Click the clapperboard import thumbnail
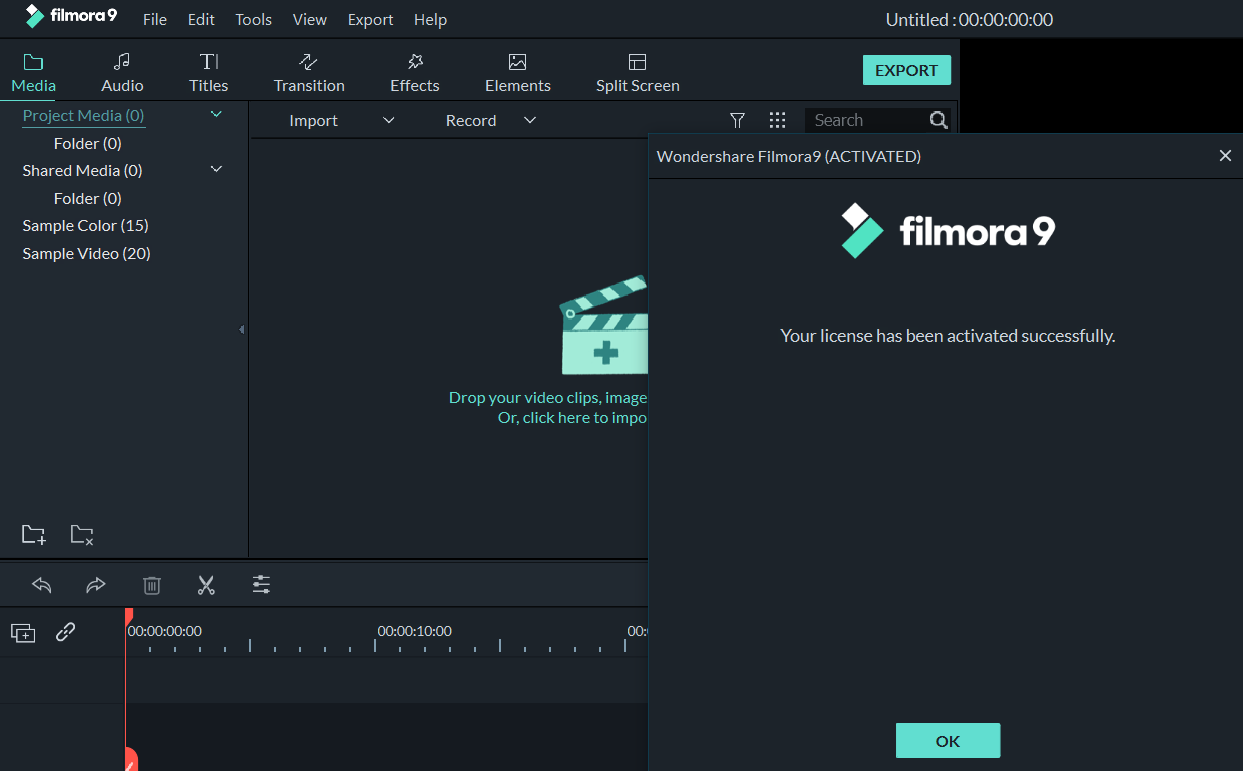Screen dimensions: 1243x771 click(x=604, y=326)
